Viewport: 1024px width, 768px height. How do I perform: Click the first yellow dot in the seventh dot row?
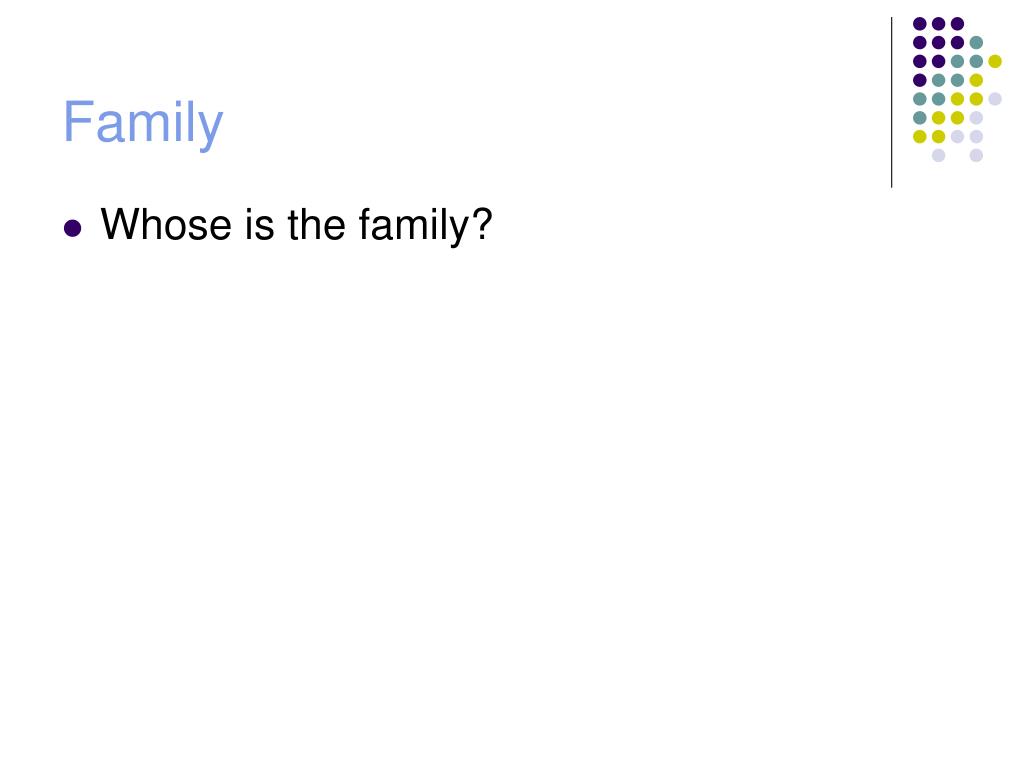[920, 136]
